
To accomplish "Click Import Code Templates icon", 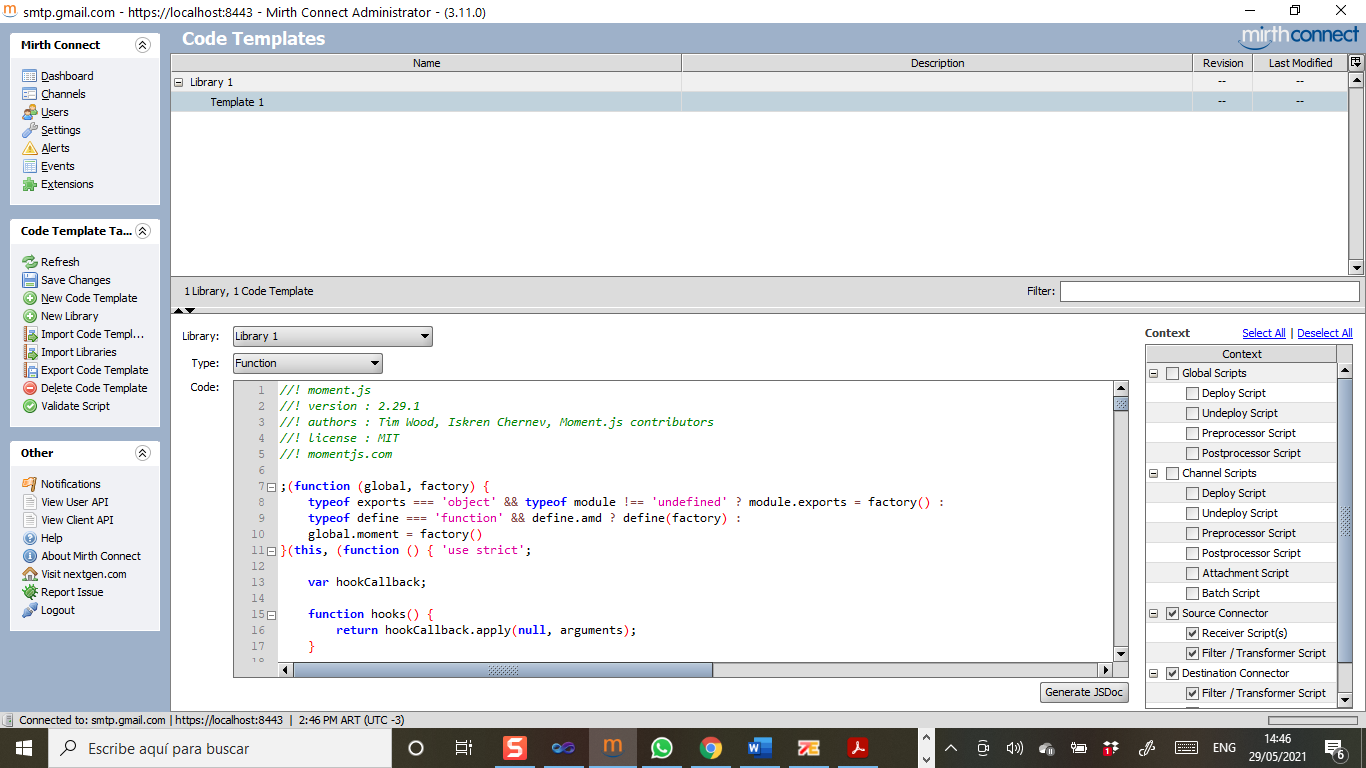I will [30, 334].
